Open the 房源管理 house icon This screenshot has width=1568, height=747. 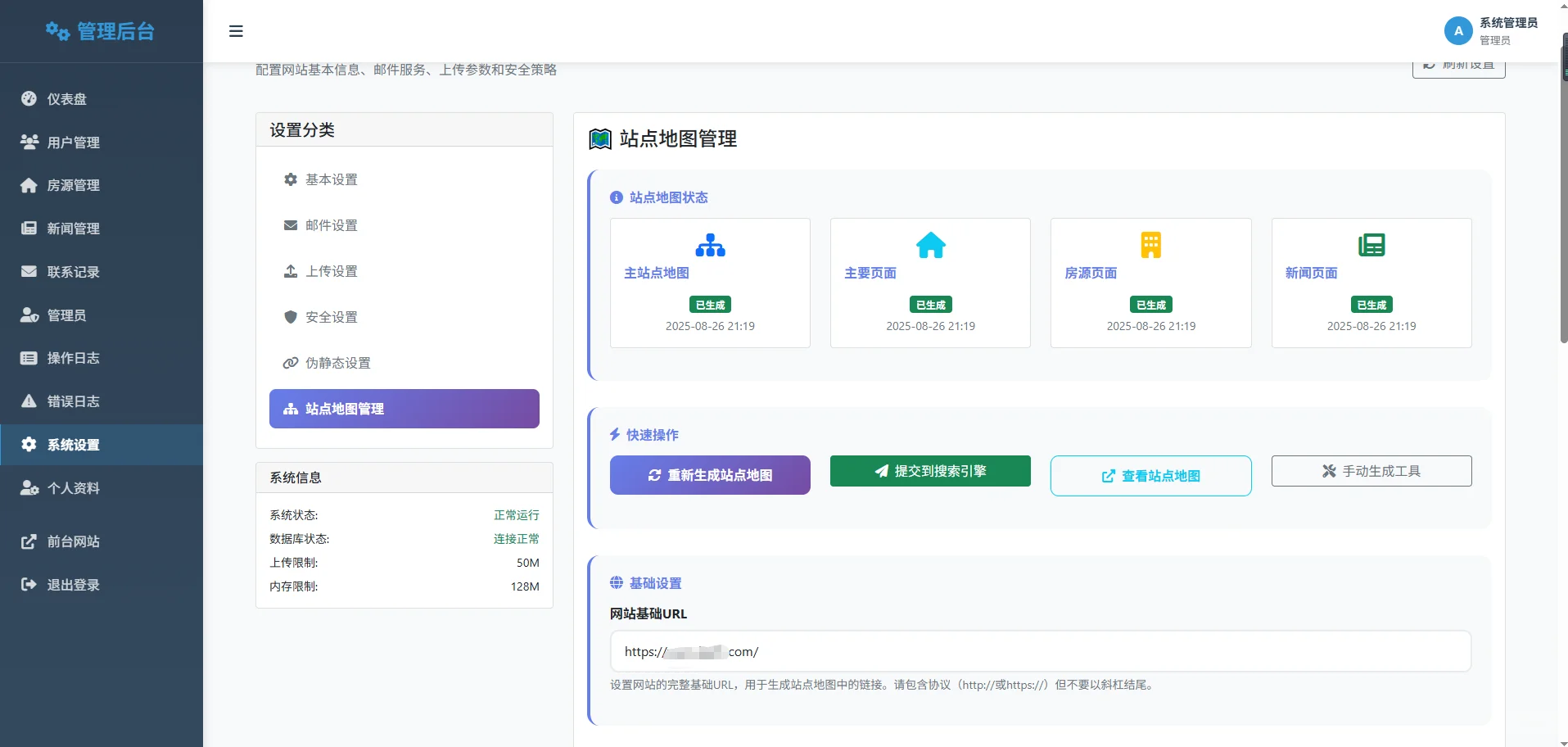pos(28,185)
